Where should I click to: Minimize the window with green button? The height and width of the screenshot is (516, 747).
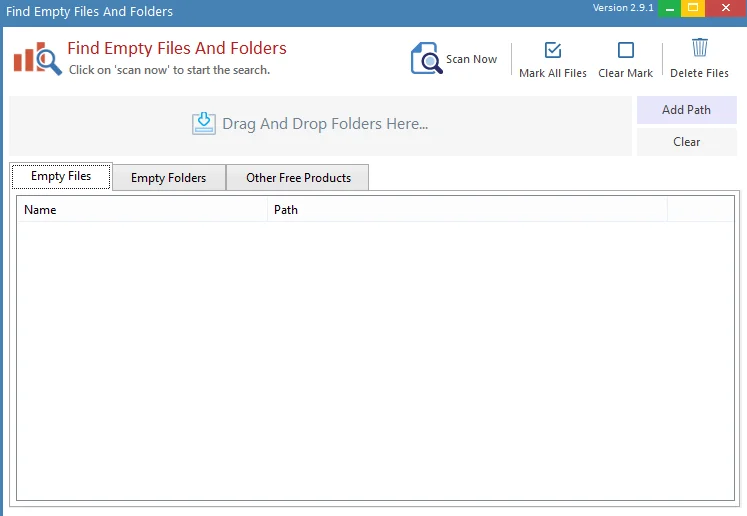click(x=669, y=8)
